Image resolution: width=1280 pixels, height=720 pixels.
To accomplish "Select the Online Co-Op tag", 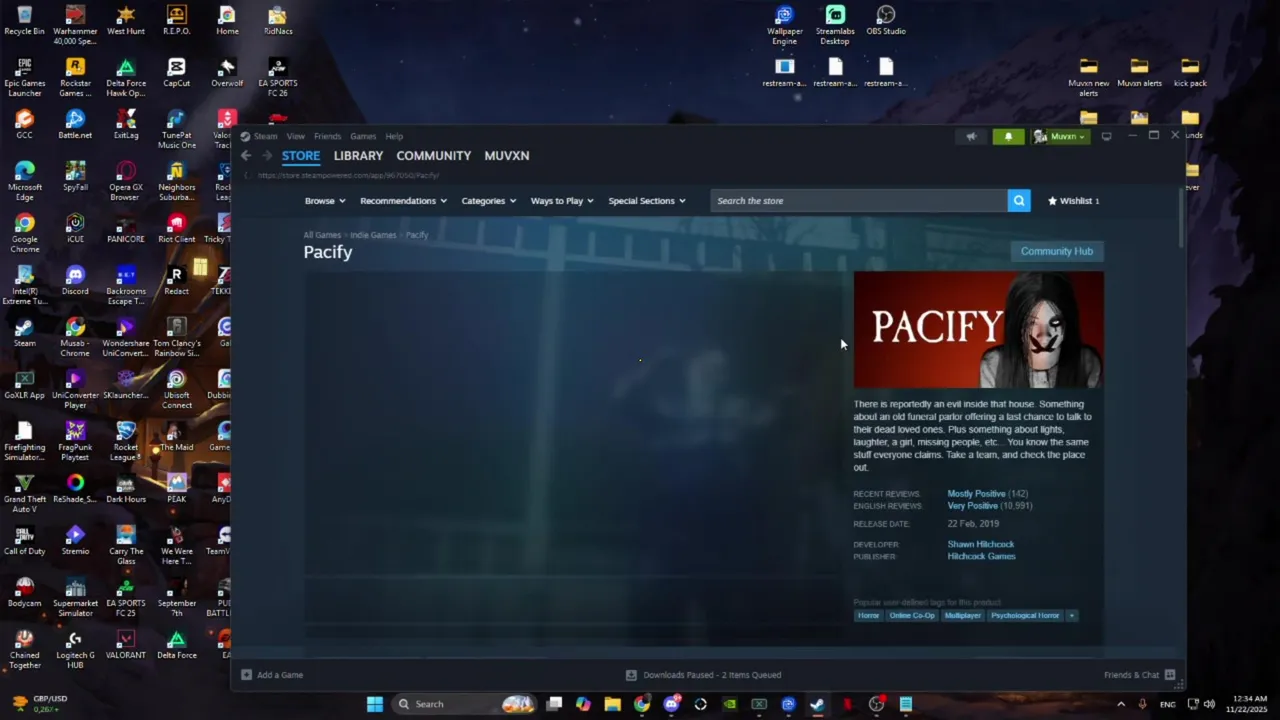I will (912, 616).
